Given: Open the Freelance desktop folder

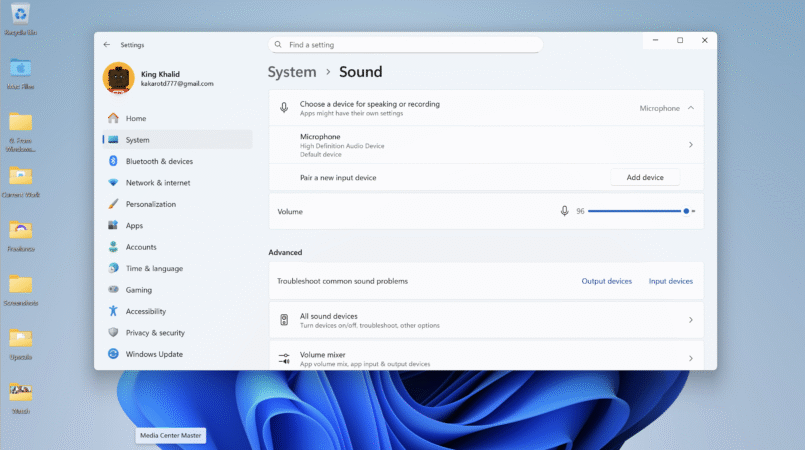Looking at the screenshot, I should (x=21, y=236).
